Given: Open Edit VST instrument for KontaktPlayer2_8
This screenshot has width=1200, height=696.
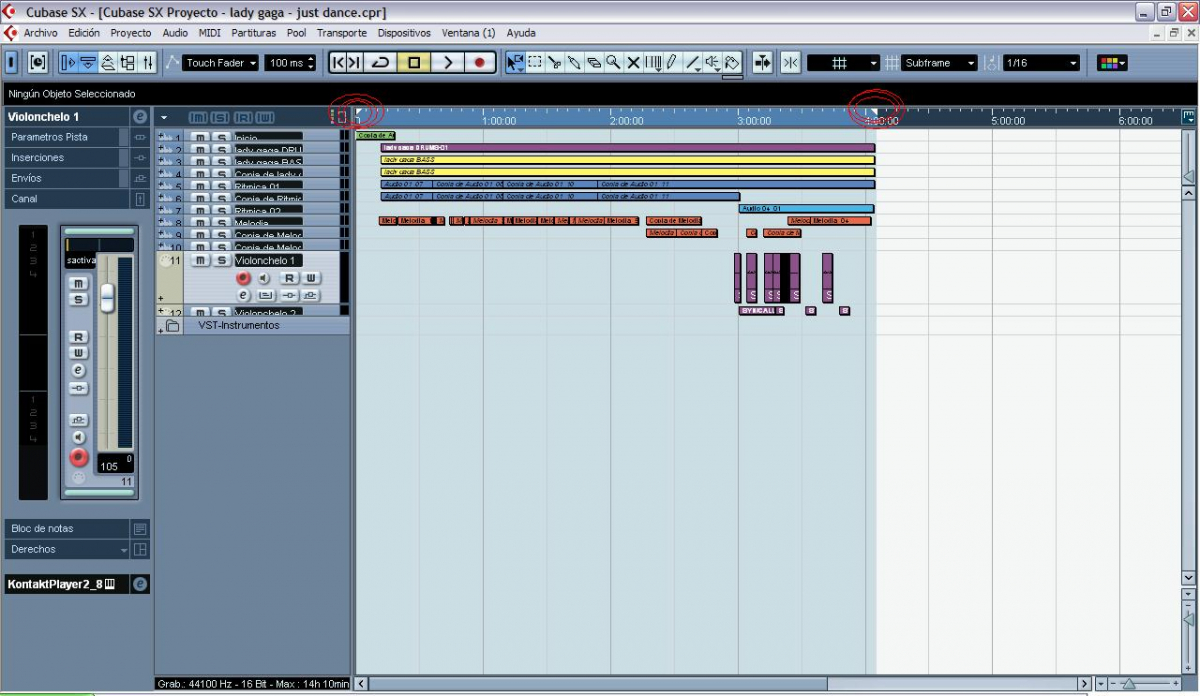Looking at the screenshot, I should pyautogui.click(x=140, y=584).
